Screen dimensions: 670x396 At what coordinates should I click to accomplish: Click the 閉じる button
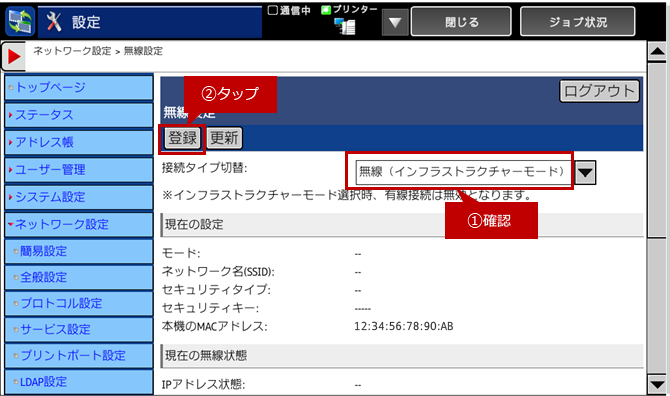(461, 22)
